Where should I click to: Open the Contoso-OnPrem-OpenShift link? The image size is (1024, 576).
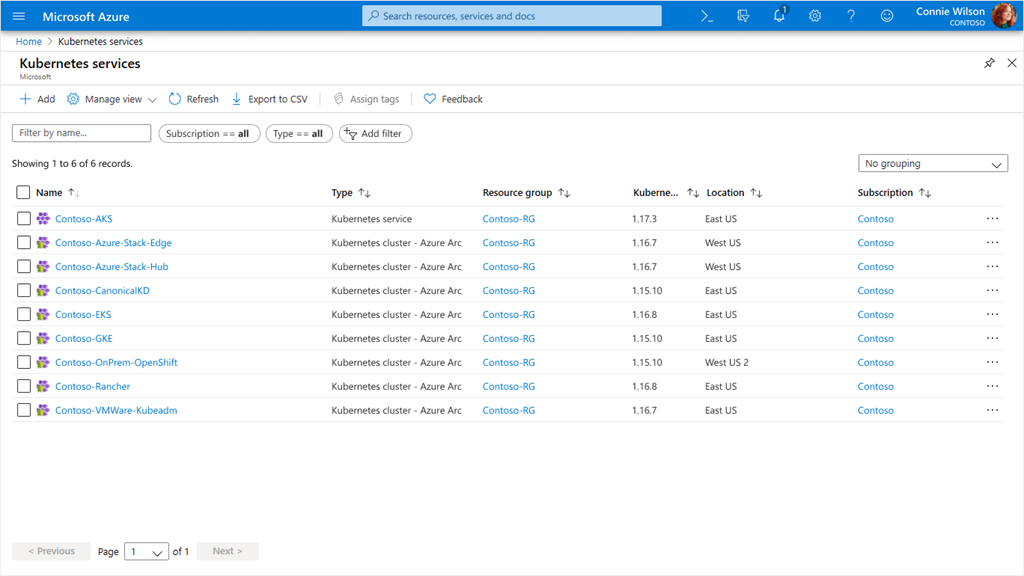pyautogui.click(x=116, y=362)
